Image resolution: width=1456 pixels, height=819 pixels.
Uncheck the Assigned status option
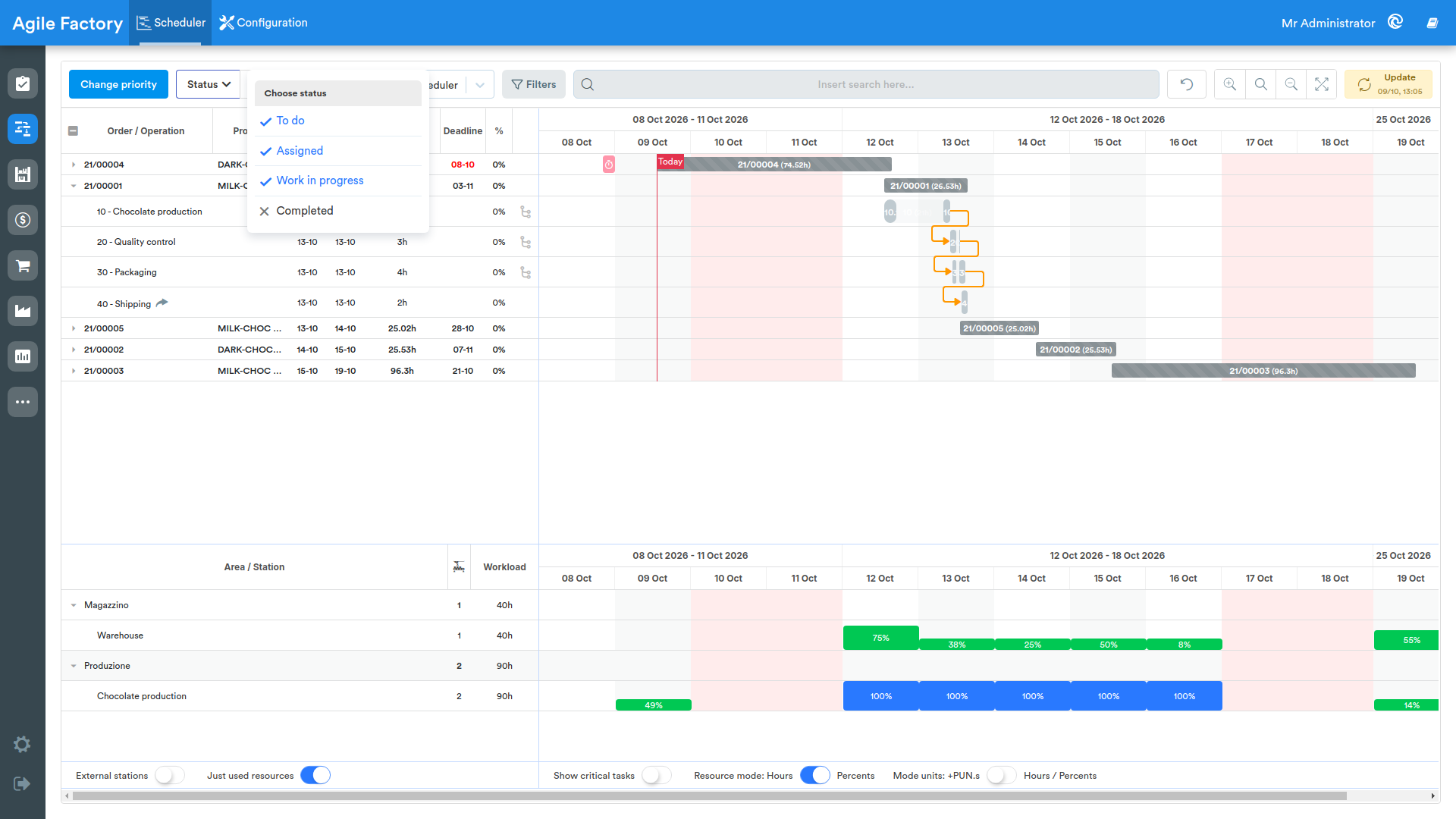click(x=338, y=151)
